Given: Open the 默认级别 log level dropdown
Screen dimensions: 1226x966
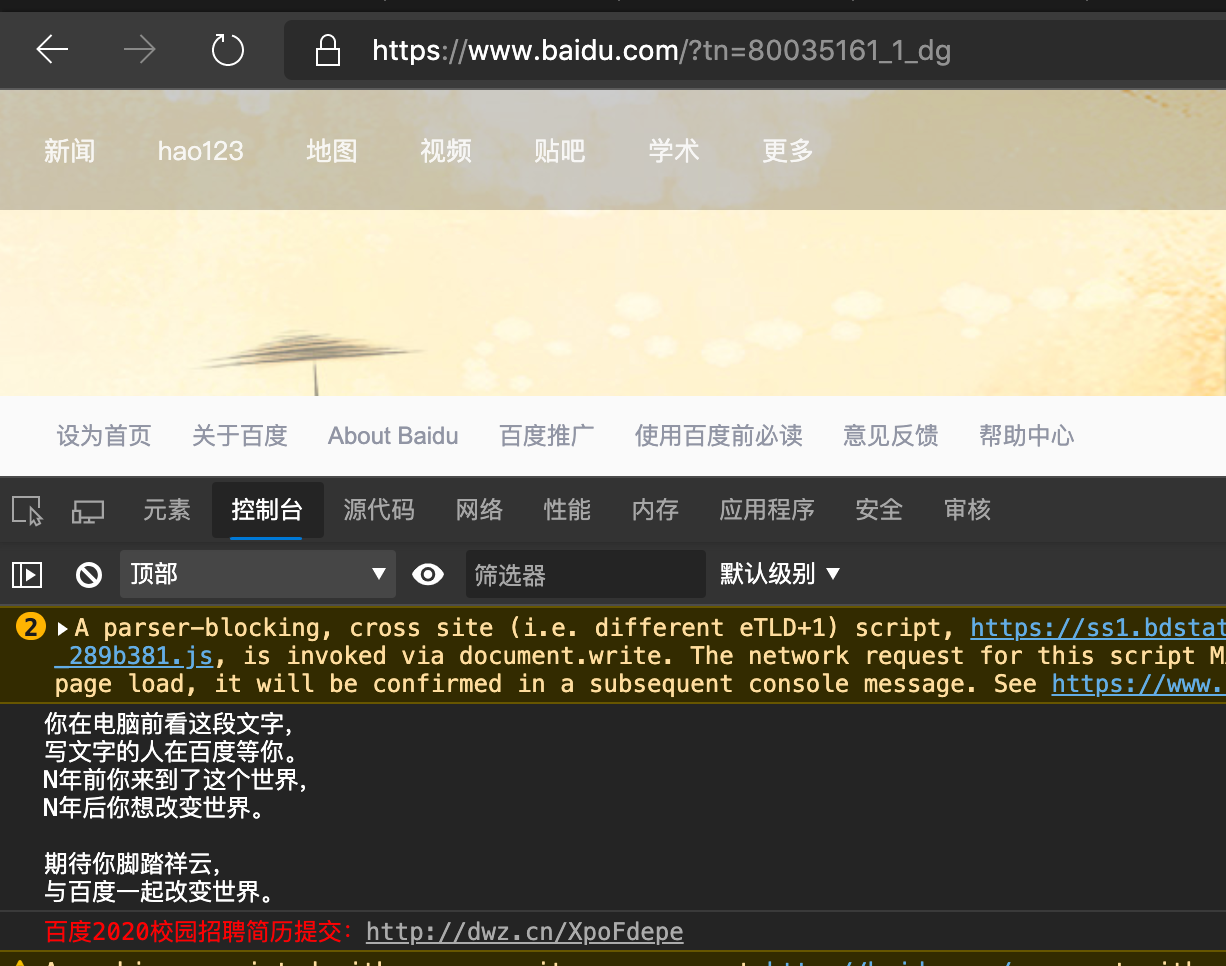Looking at the screenshot, I should click(780, 574).
